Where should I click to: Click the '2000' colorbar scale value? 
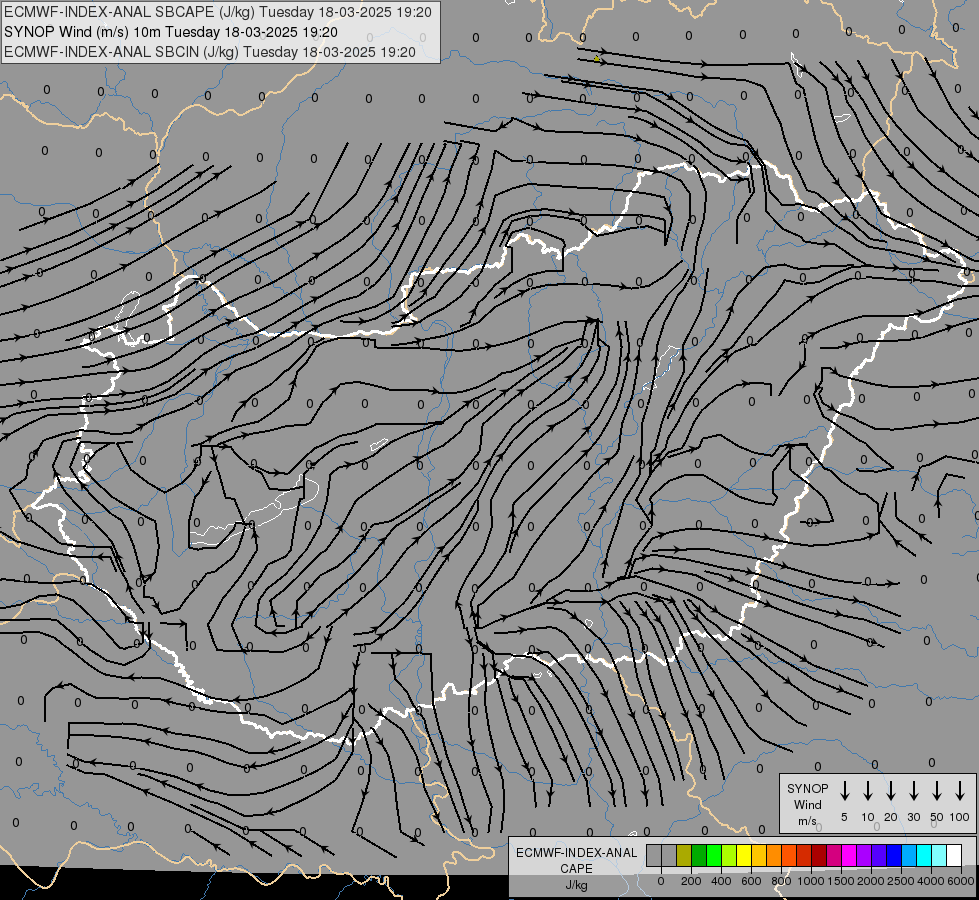(871, 881)
